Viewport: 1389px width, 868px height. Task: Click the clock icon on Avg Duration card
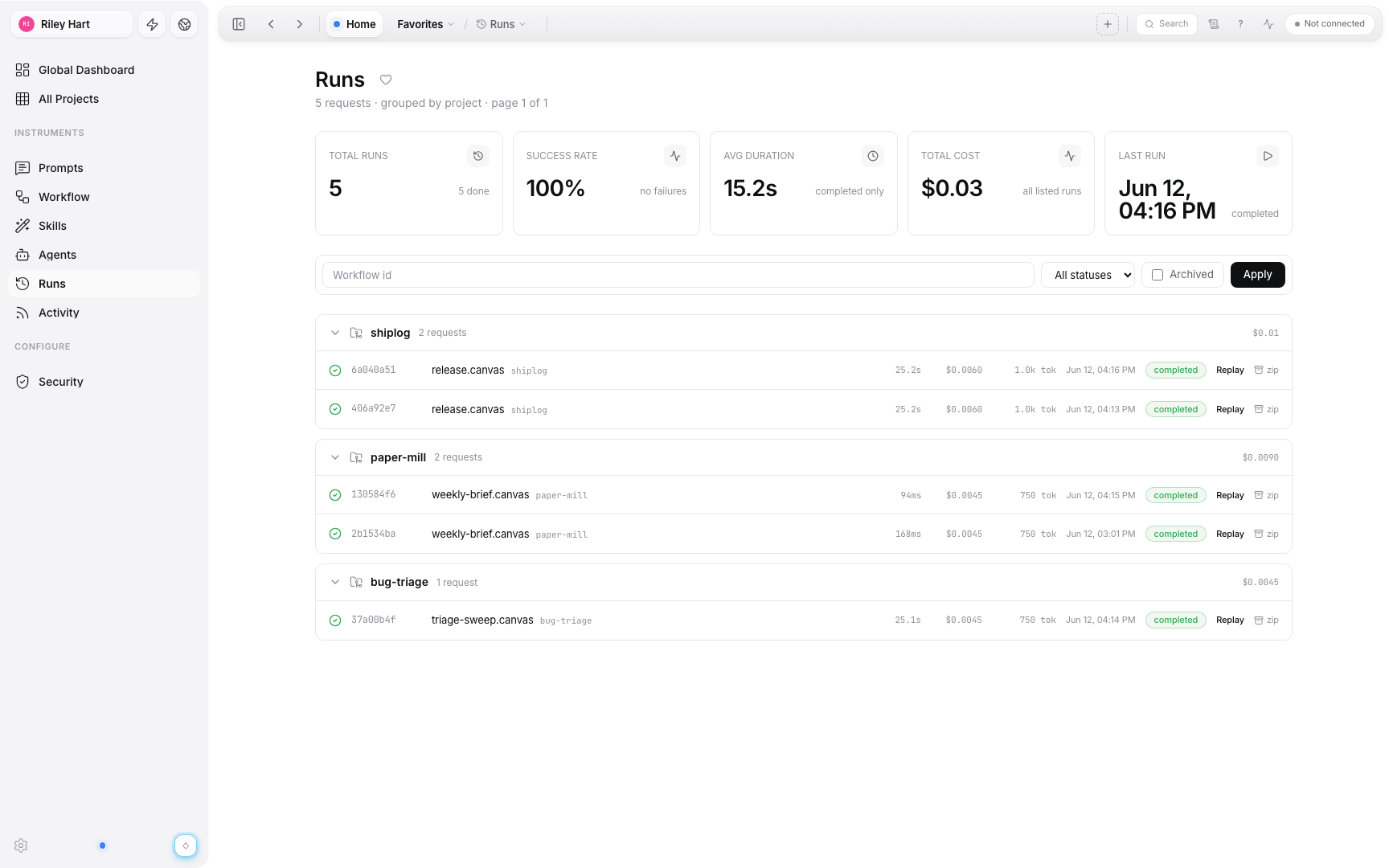(873, 156)
